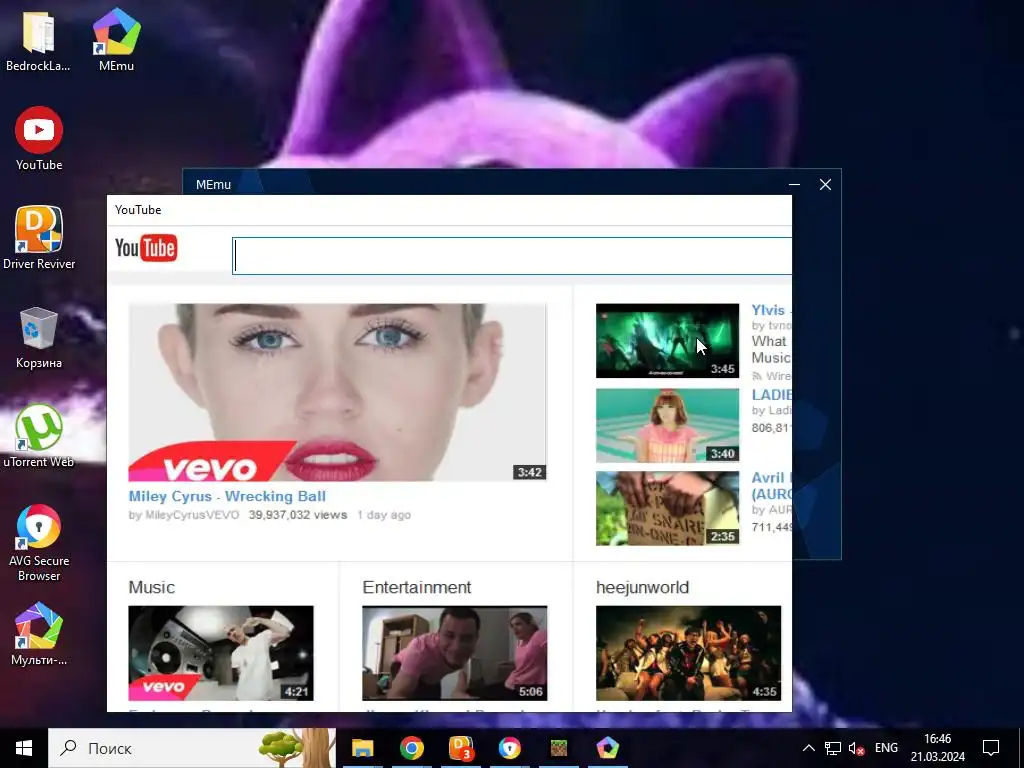Click the Ylvis video title link
The width and height of the screenshot is (1024, 768).
pyautogui.click(x=771, y=310)
